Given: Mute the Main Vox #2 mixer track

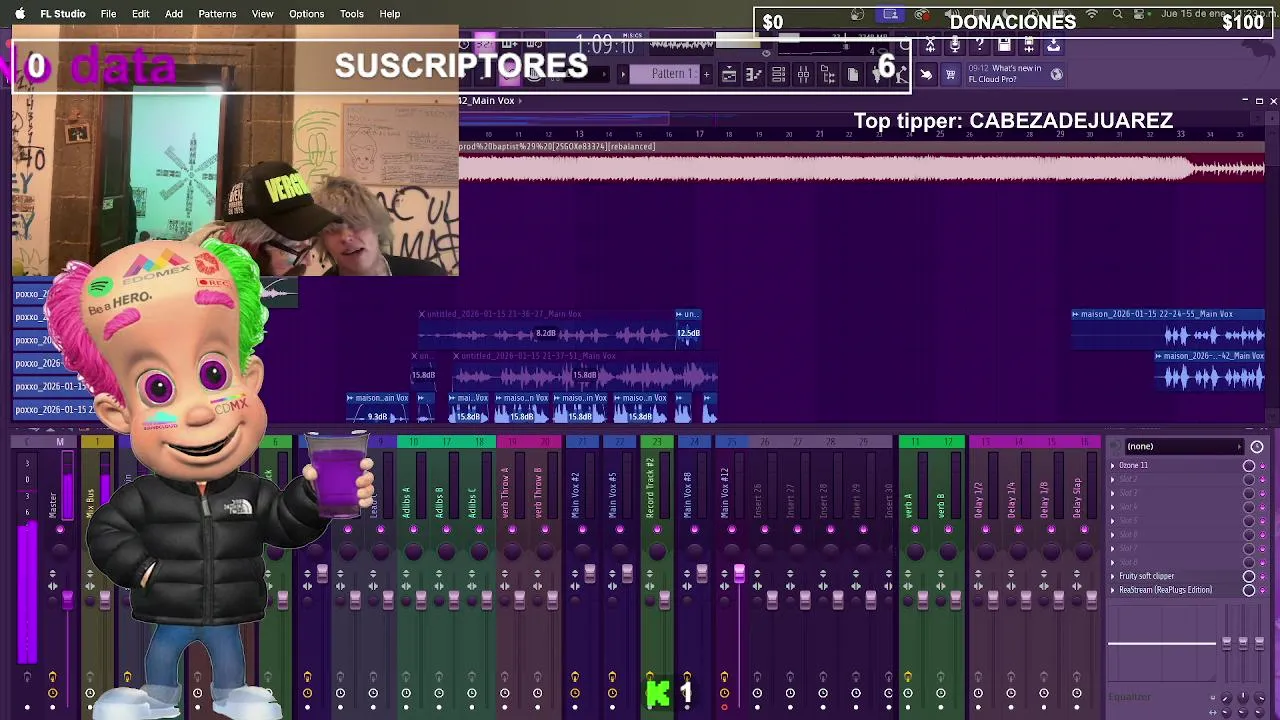Looking at the screenshot, I should click(582, 530).
